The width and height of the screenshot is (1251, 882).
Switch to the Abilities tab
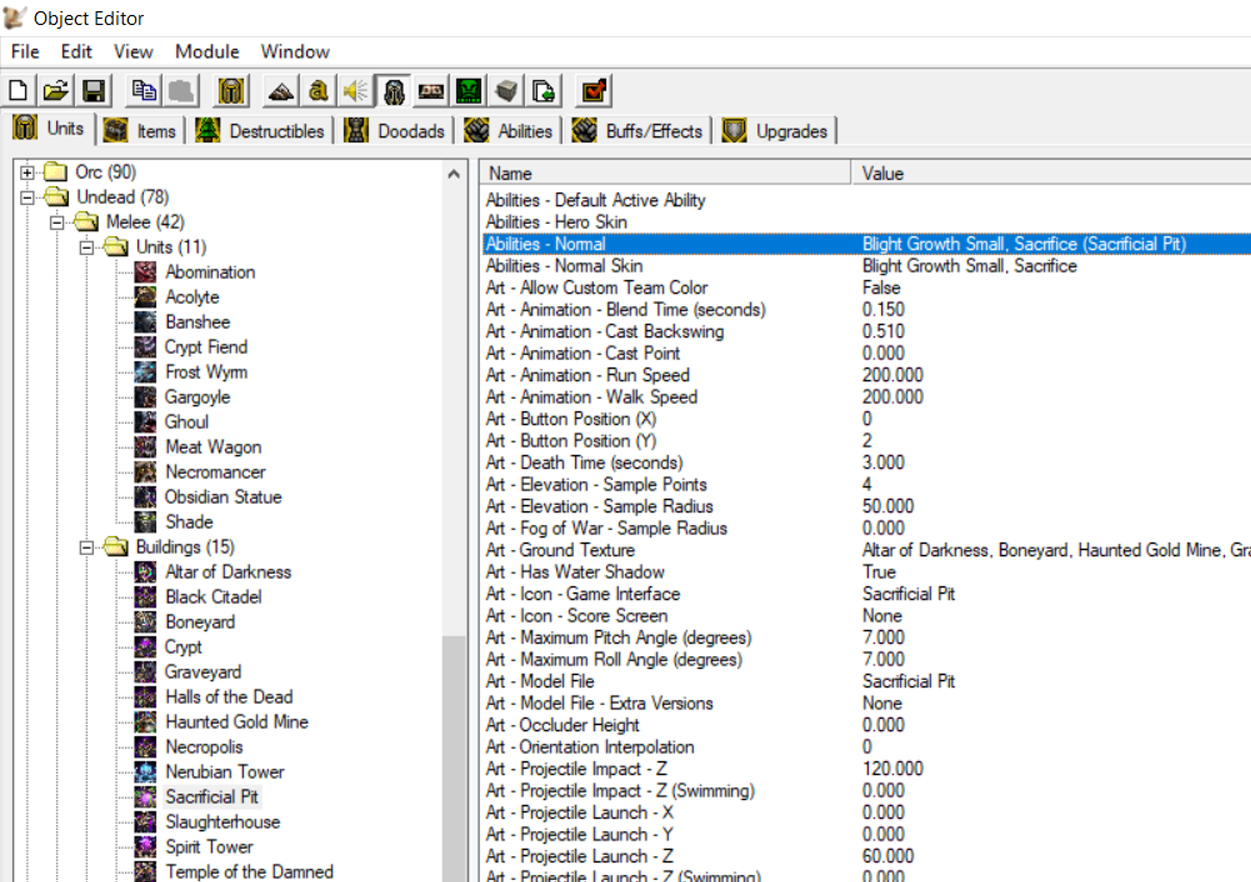(510, 131)
